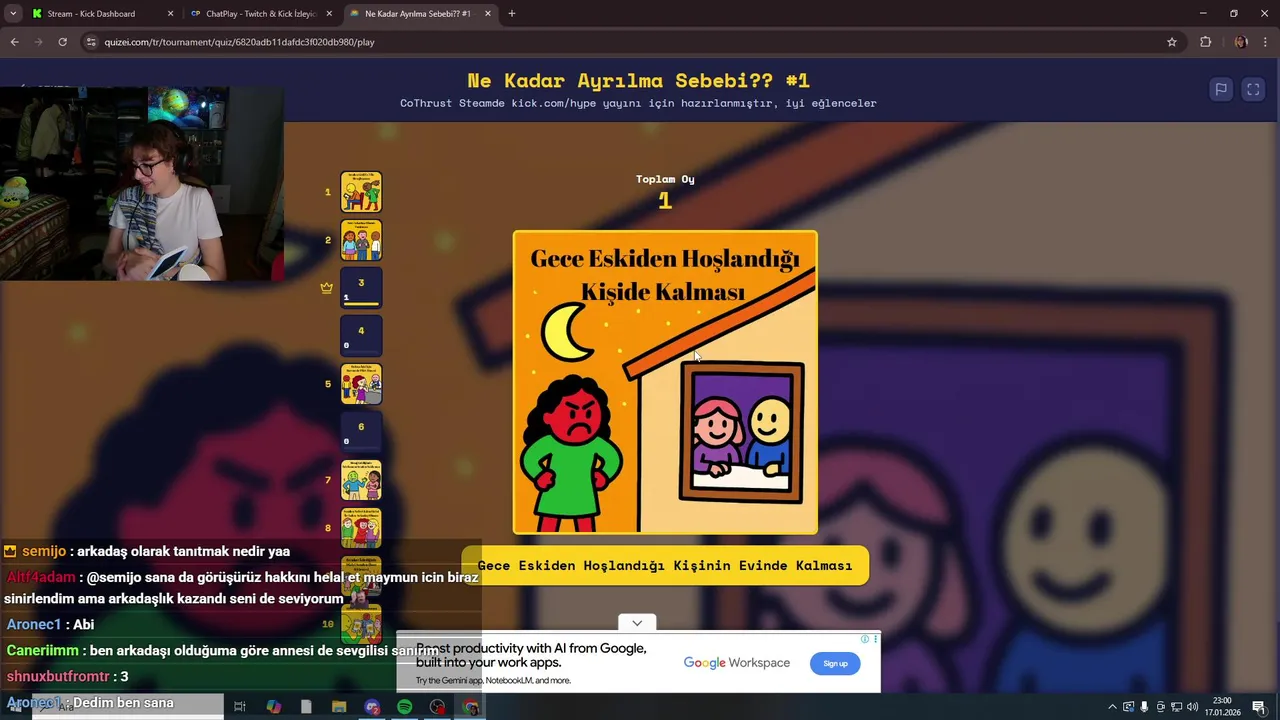The height and width of the screenshot is (720, 1280).
Task: Select vote slot number 6
Action: 361,432
